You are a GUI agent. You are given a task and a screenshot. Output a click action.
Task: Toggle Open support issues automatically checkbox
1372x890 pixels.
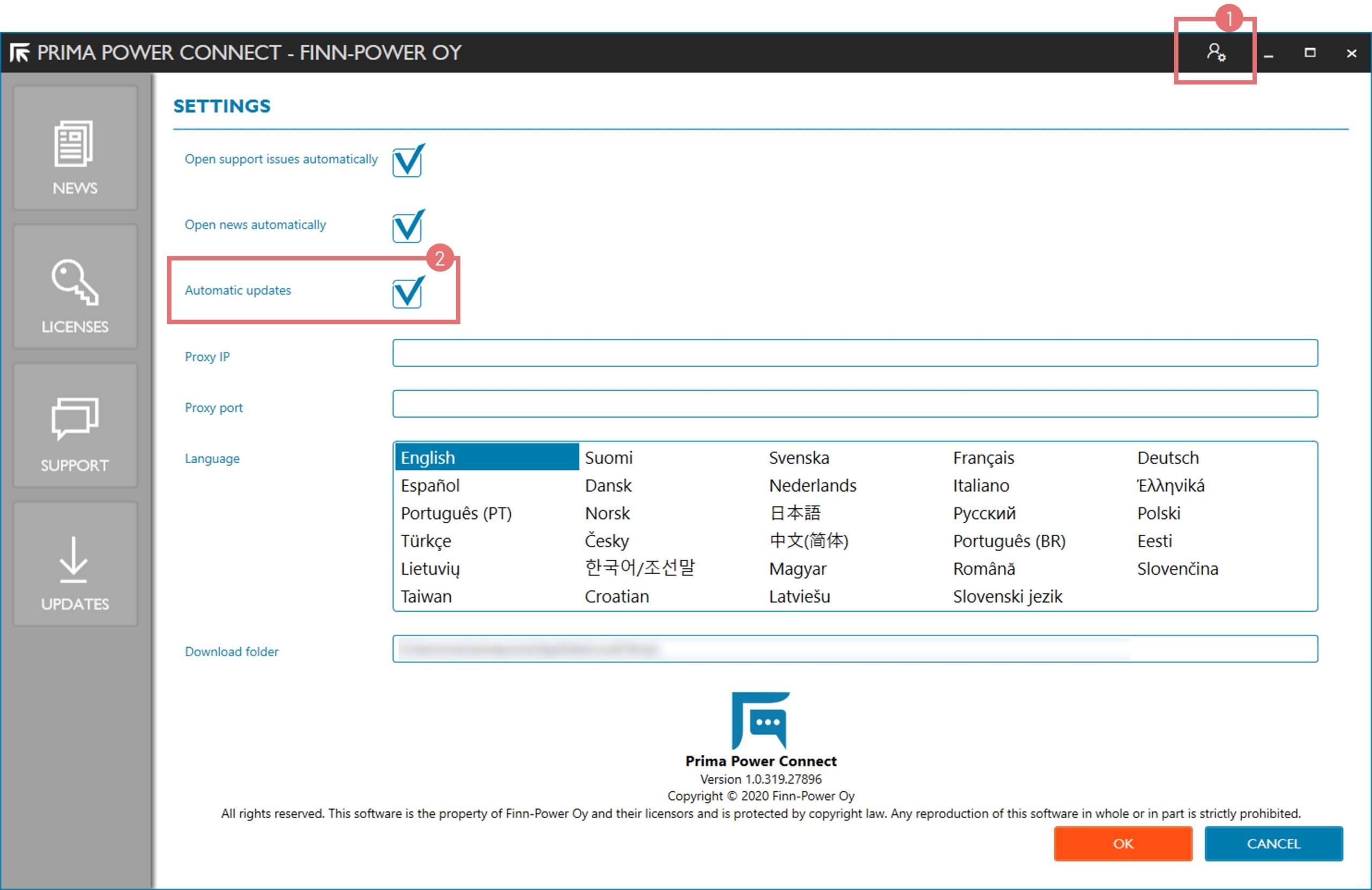click(x=407, y=161)
